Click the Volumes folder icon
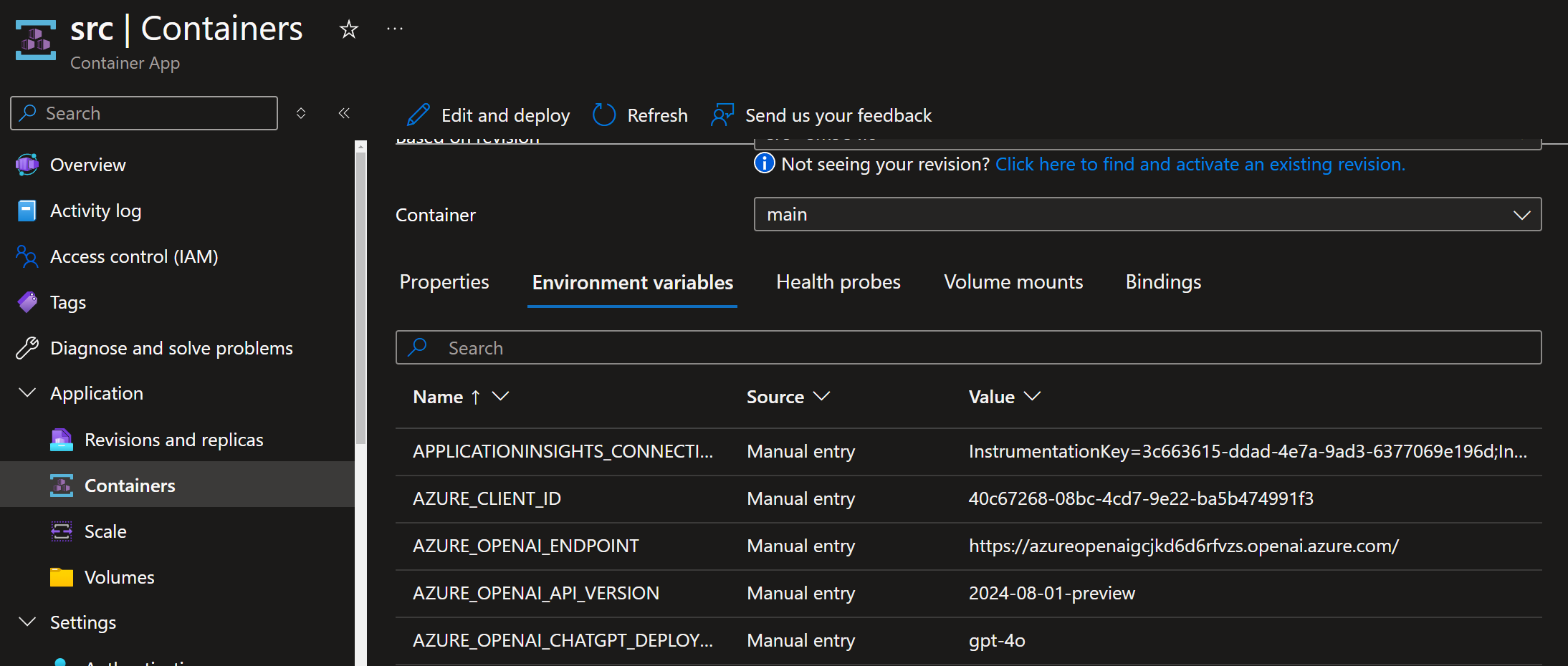This screenshot has height=666, width=1568. pyautogui.click(x=62, y=577)
